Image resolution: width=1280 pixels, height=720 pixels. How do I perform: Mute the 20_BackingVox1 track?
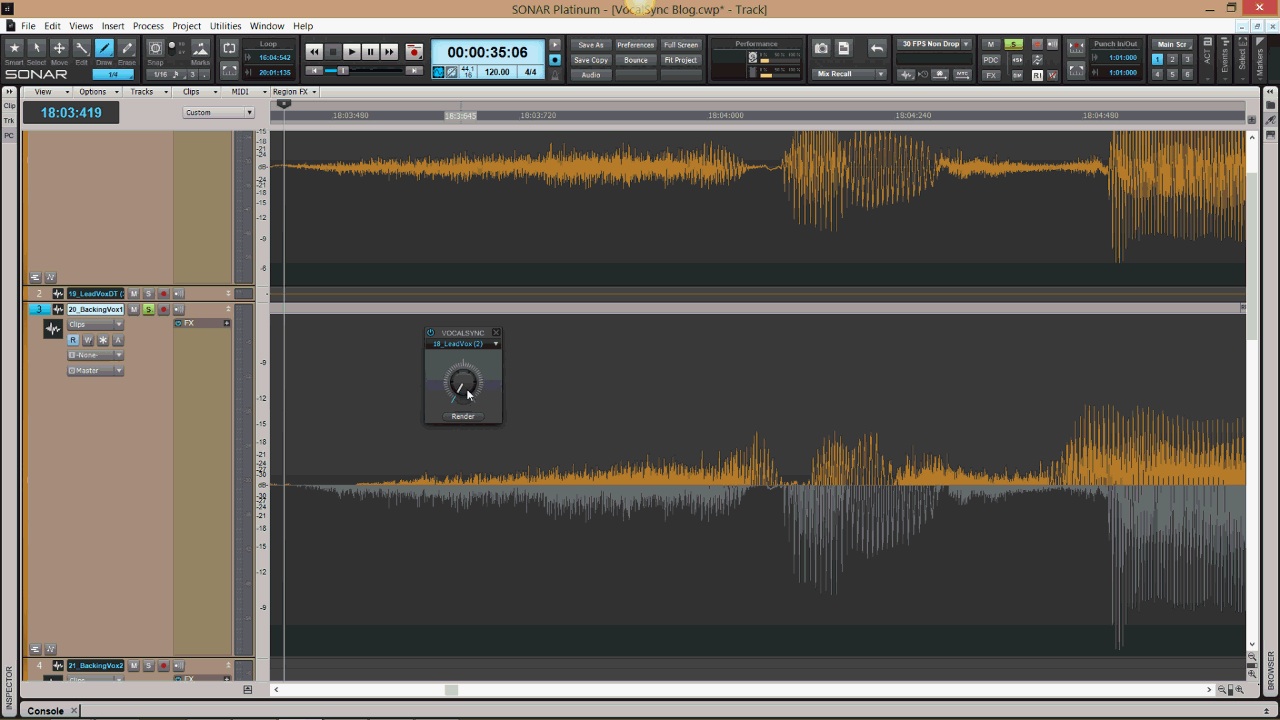tap(134, 310)
